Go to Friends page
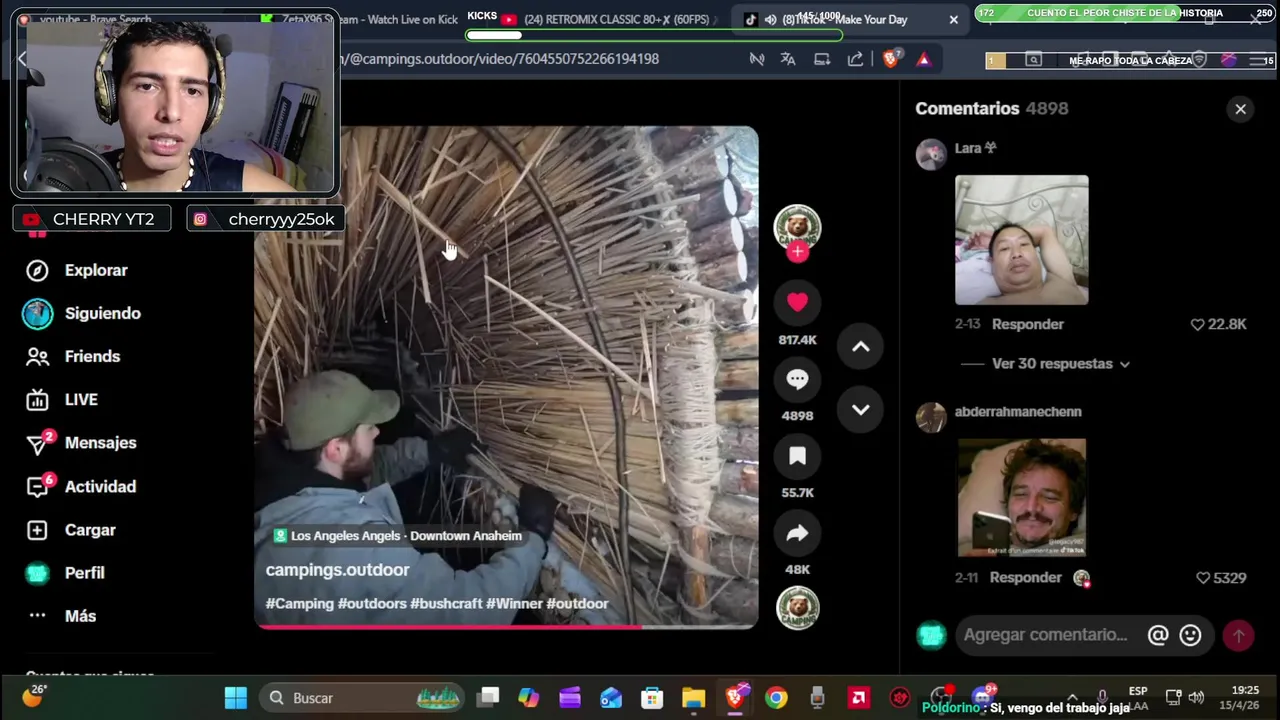Viewport: 1280px width, 720px height. (73, 356)
